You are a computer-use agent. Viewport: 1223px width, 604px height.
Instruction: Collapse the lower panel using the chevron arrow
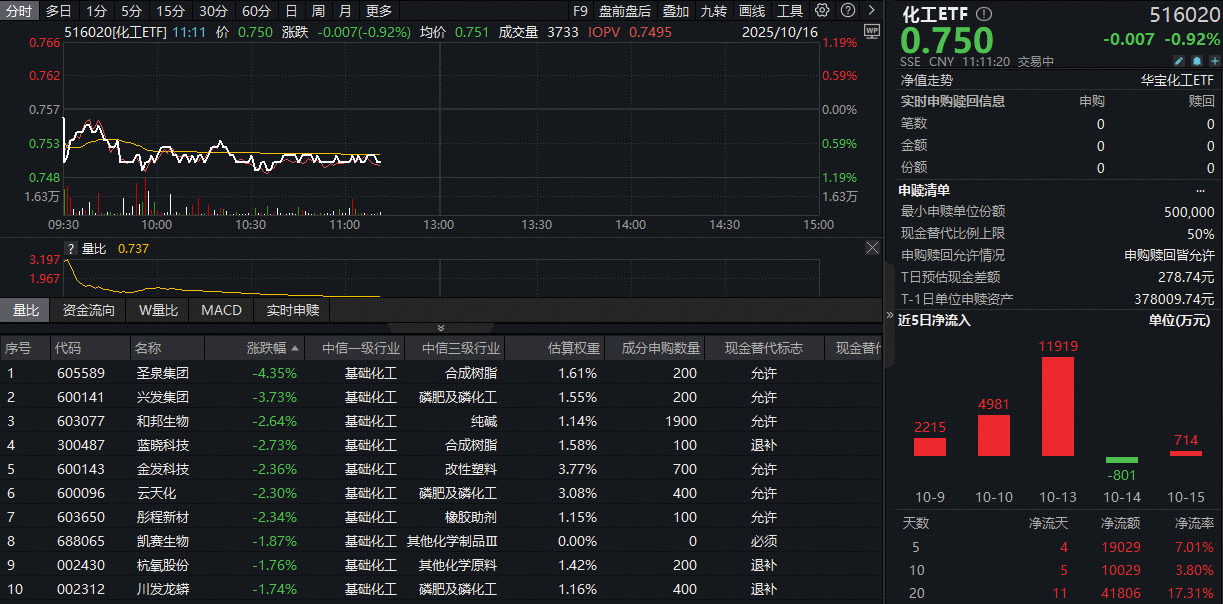click(440, 327)
